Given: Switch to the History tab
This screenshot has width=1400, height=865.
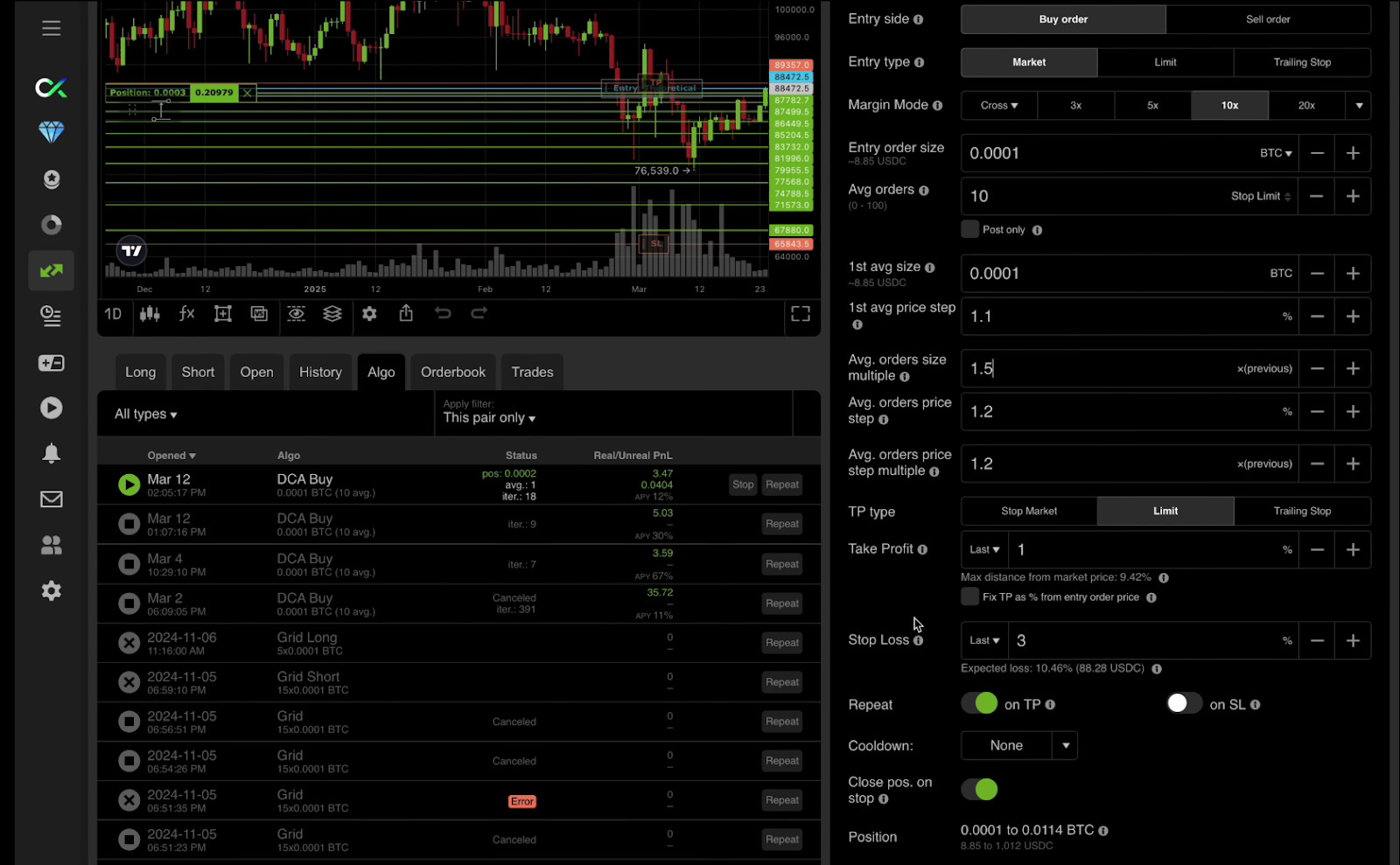Looking at the screenshot, I should click(x=320, y=373).
